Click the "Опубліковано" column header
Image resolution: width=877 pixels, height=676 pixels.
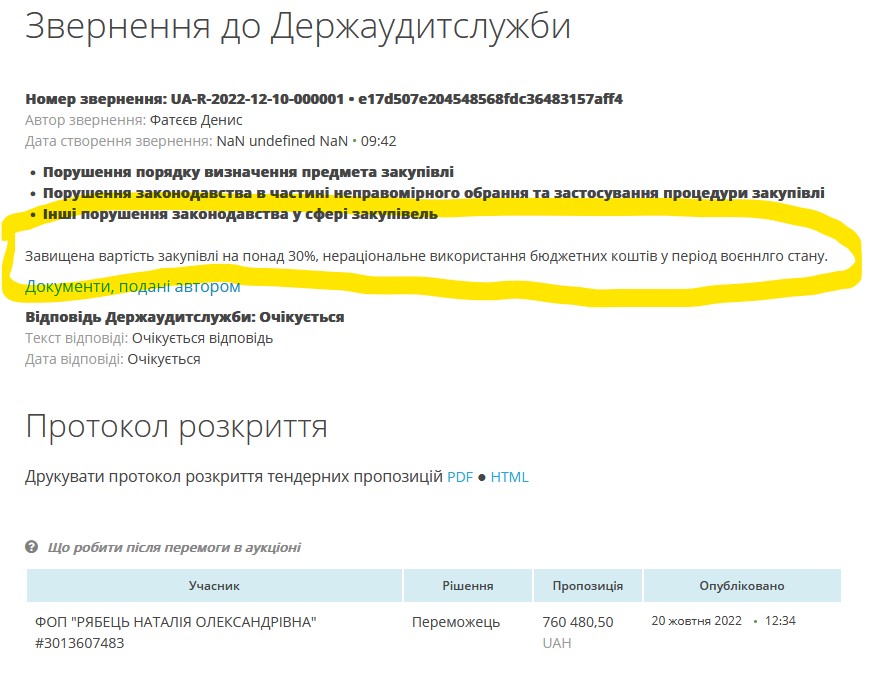pos(741,586)
